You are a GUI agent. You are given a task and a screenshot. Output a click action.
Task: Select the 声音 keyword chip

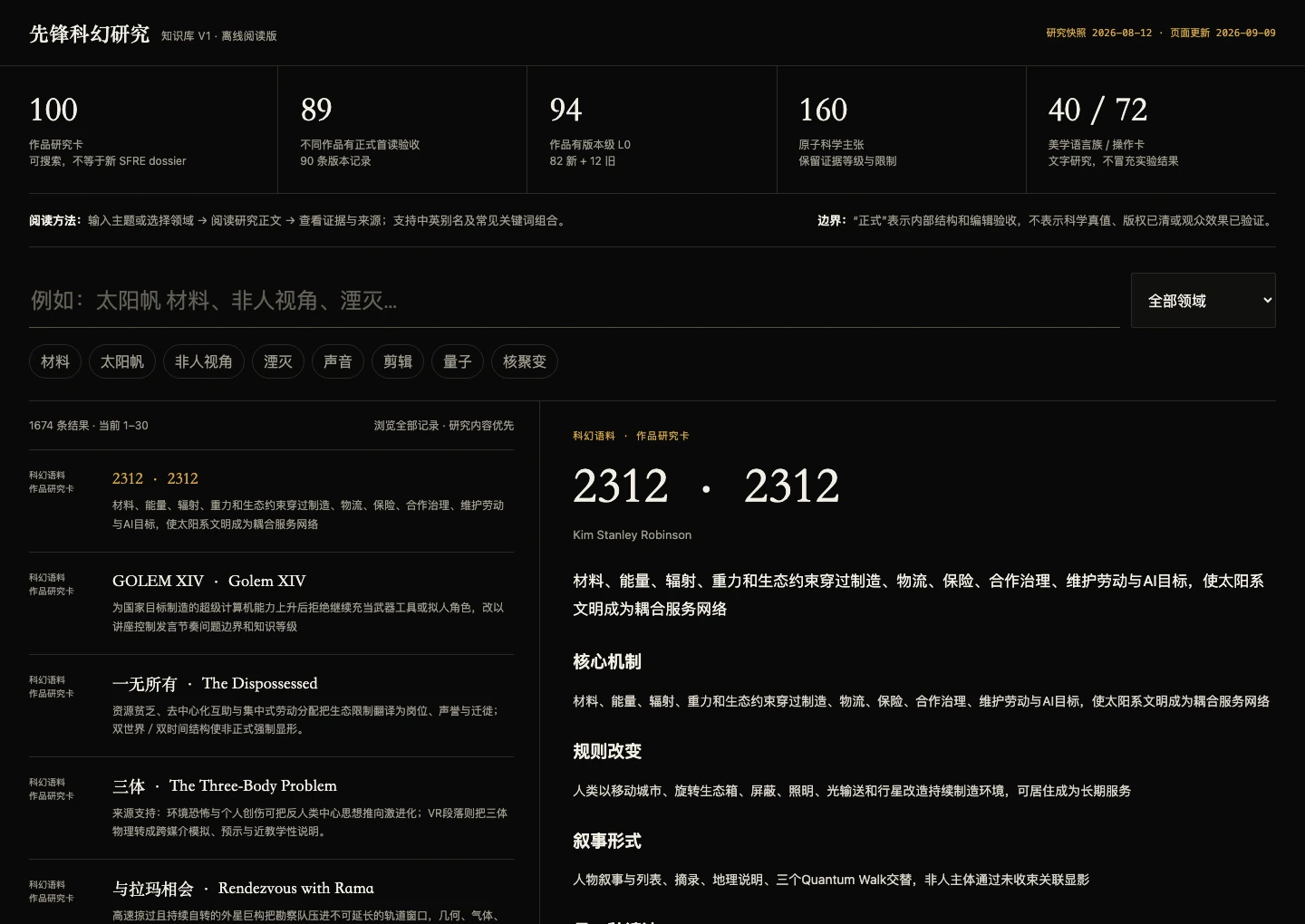[x=338, y=361]
